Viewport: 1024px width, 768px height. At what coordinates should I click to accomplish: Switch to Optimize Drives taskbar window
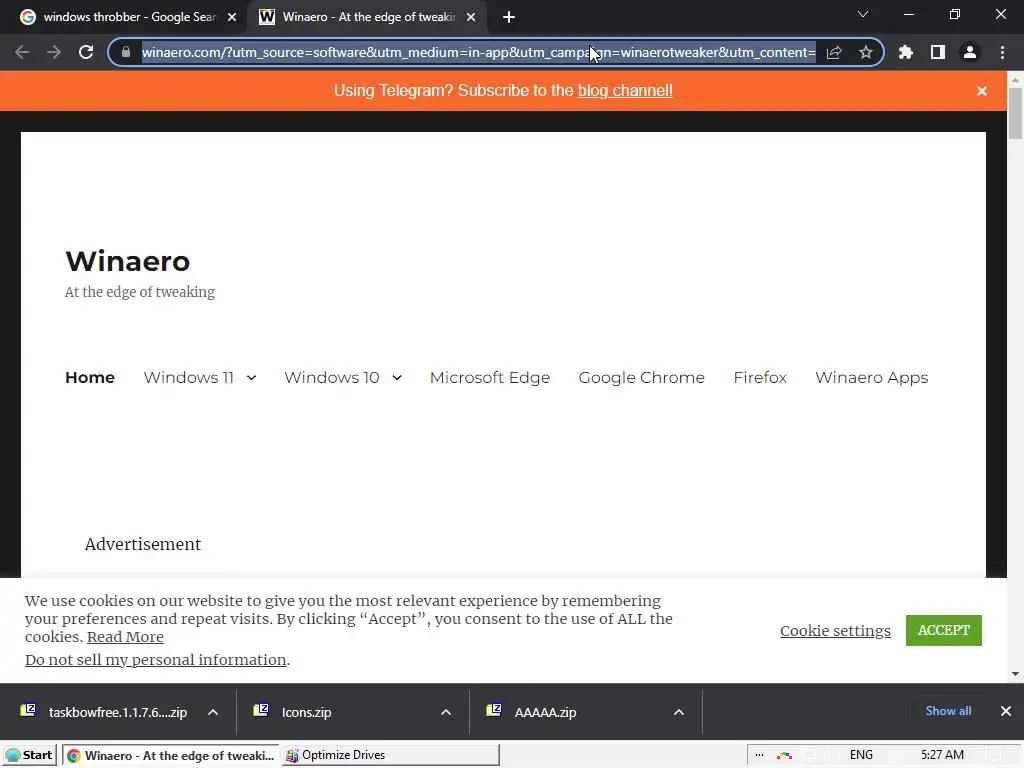[391, 755]
